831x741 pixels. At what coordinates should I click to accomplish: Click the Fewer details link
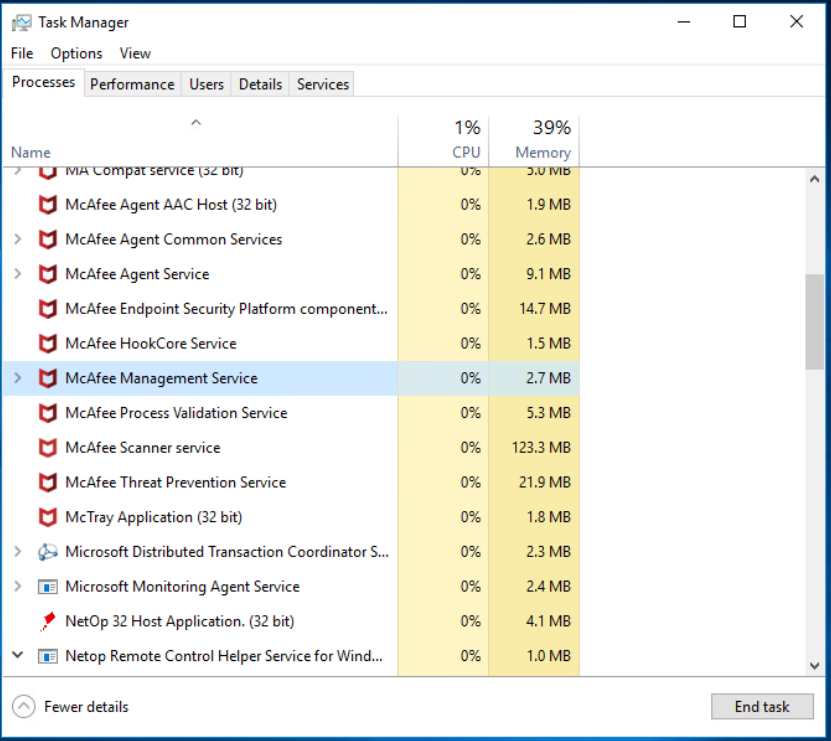(86, 707)
